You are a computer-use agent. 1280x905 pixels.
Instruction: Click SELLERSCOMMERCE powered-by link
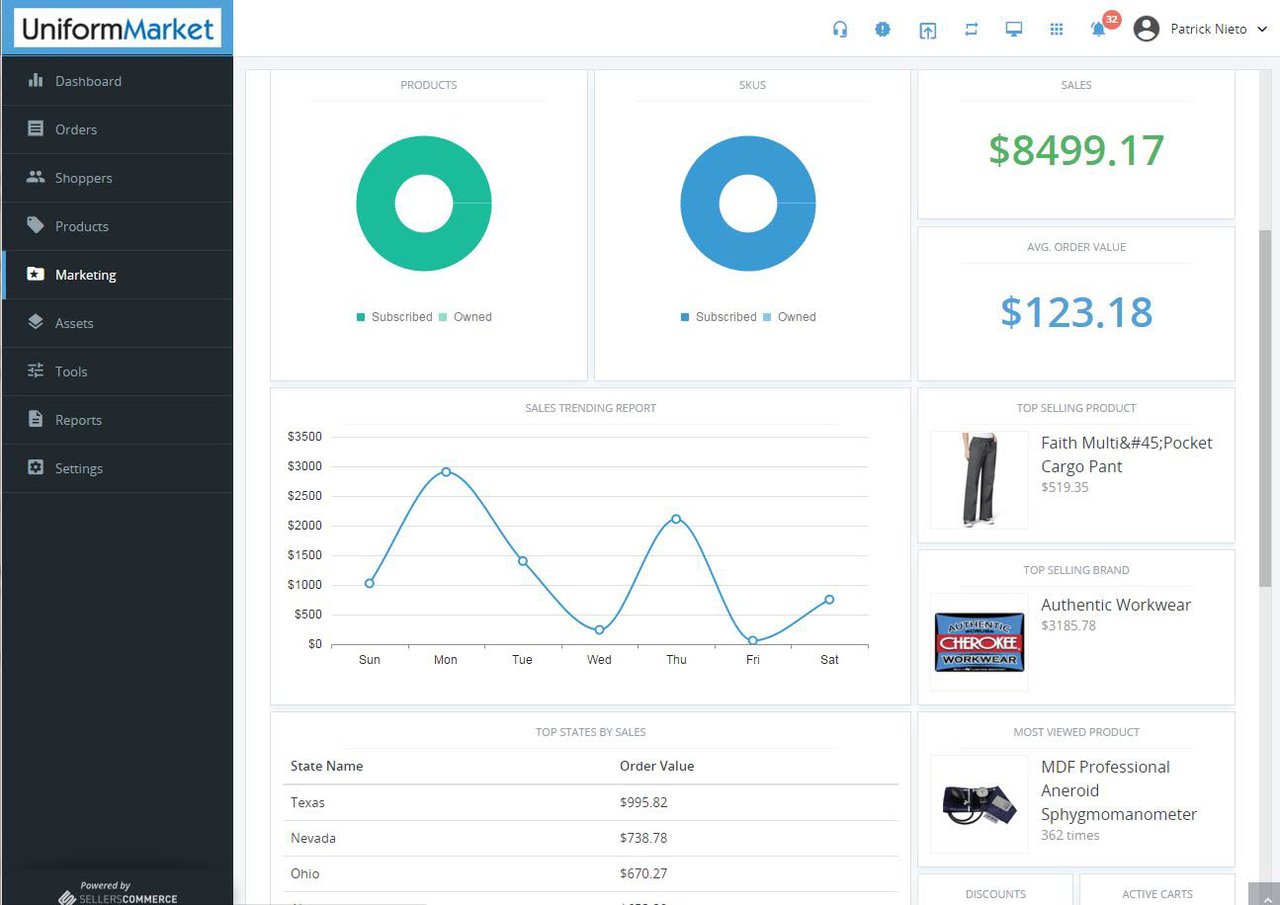(x=118, y=897)
